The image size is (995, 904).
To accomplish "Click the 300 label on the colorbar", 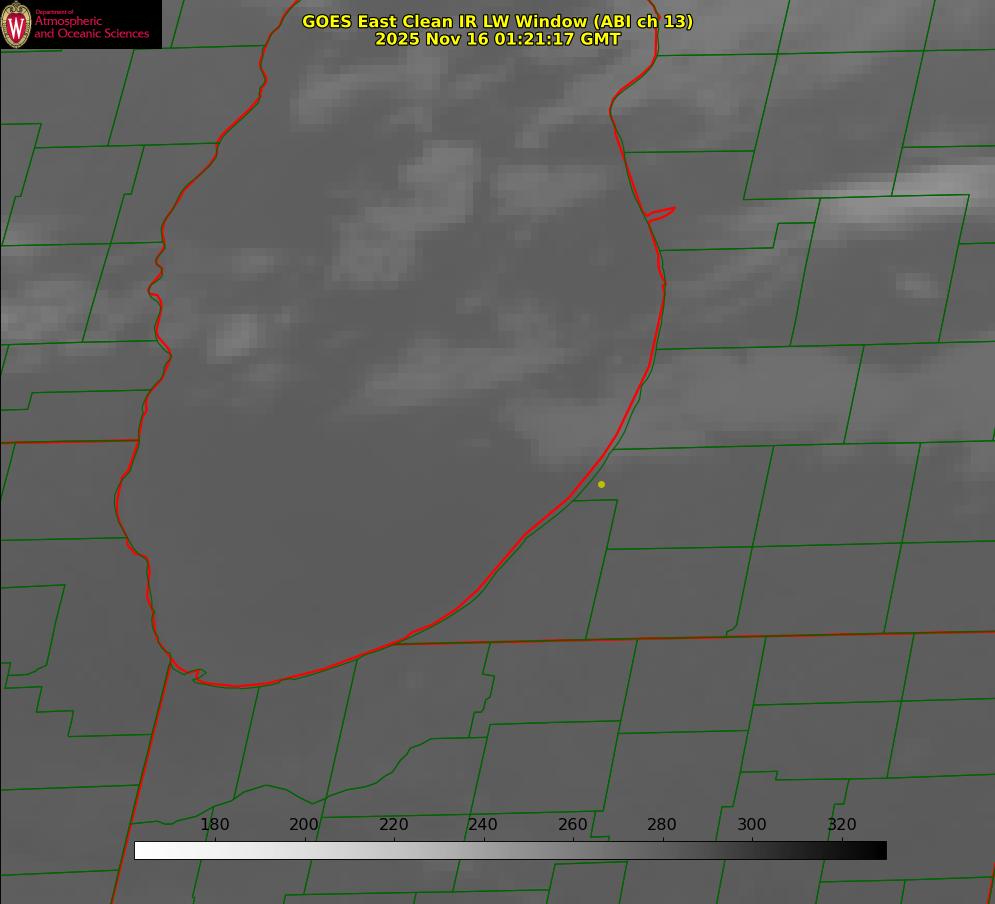I will (752, 825).
